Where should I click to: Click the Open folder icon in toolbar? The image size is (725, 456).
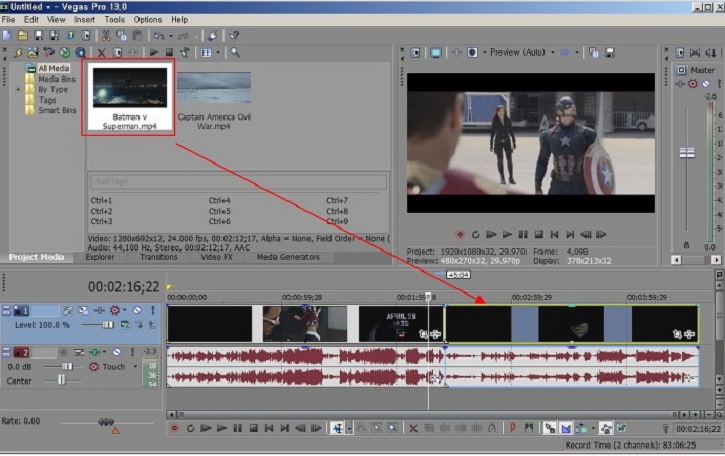(x=22, y=35)
